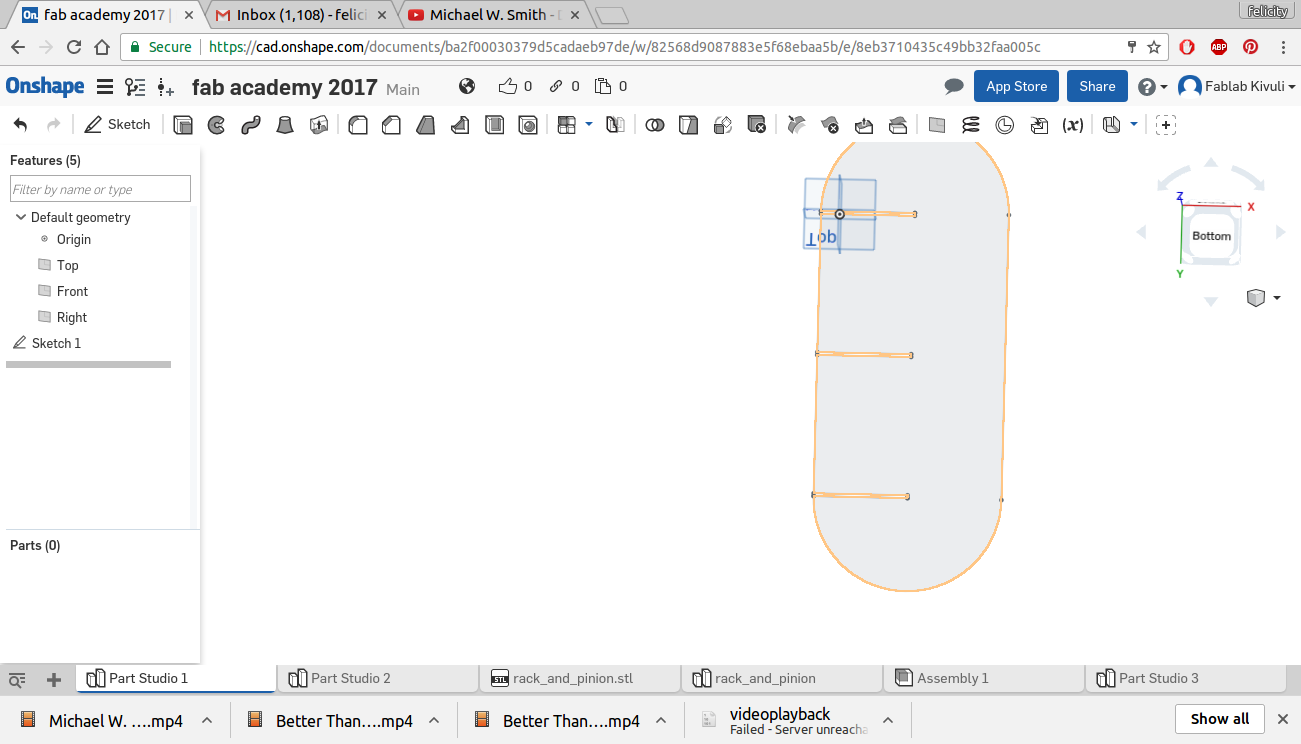Select the Extrude tool
The height and width of the screenshot is (744, 1301).
tap(183, 125)
